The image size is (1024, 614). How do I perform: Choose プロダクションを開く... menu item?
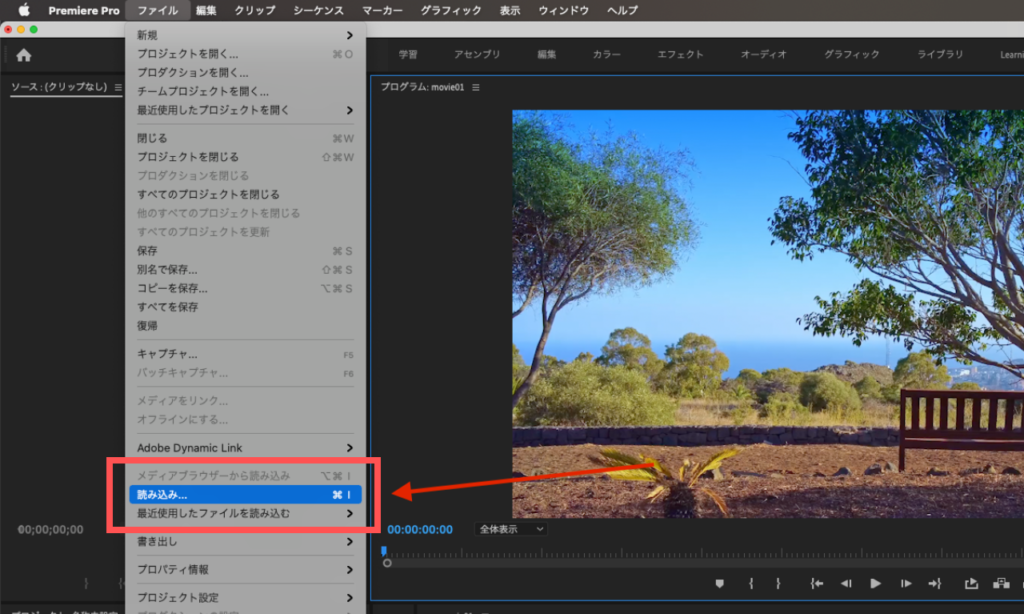[x=245, y=73]
